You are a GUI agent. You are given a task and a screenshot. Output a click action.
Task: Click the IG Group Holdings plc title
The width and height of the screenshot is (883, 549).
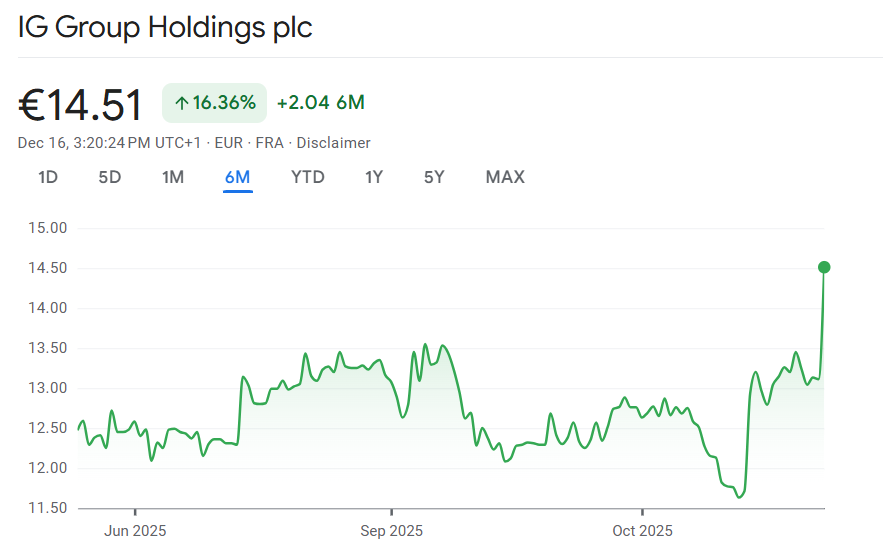tap(165, 27)
